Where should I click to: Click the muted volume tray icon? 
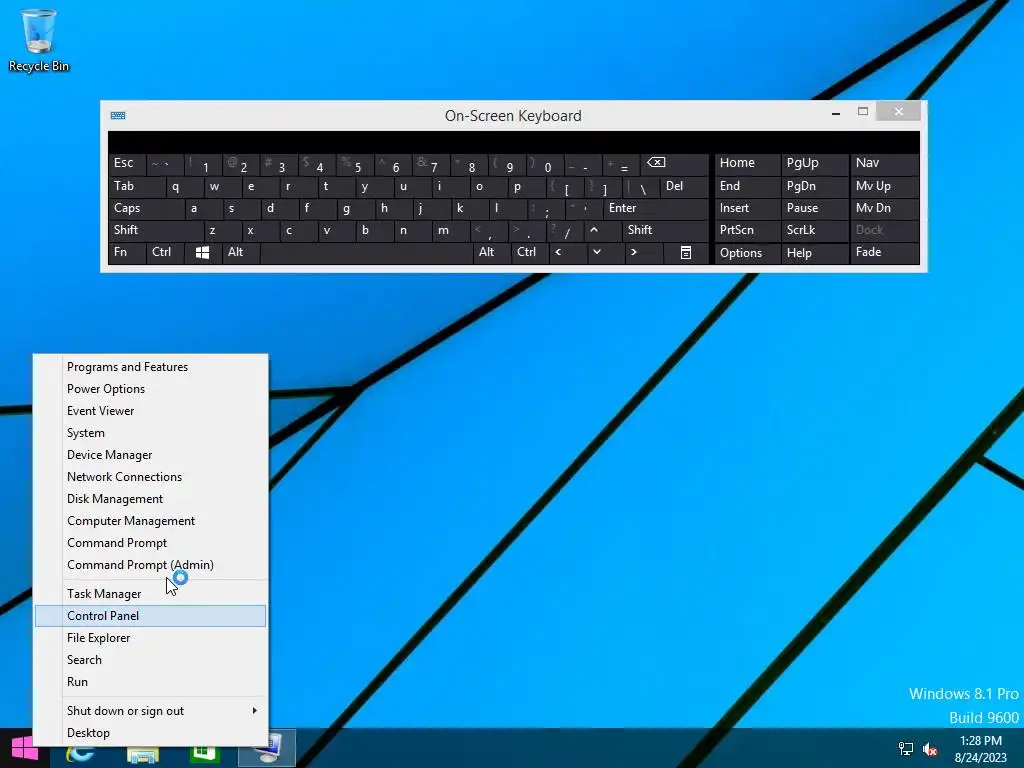tap(930, 748)
